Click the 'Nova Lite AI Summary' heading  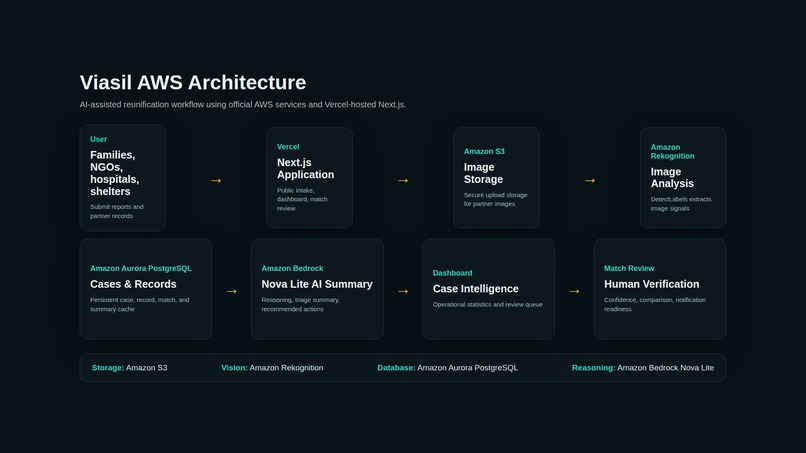[317, 284]
